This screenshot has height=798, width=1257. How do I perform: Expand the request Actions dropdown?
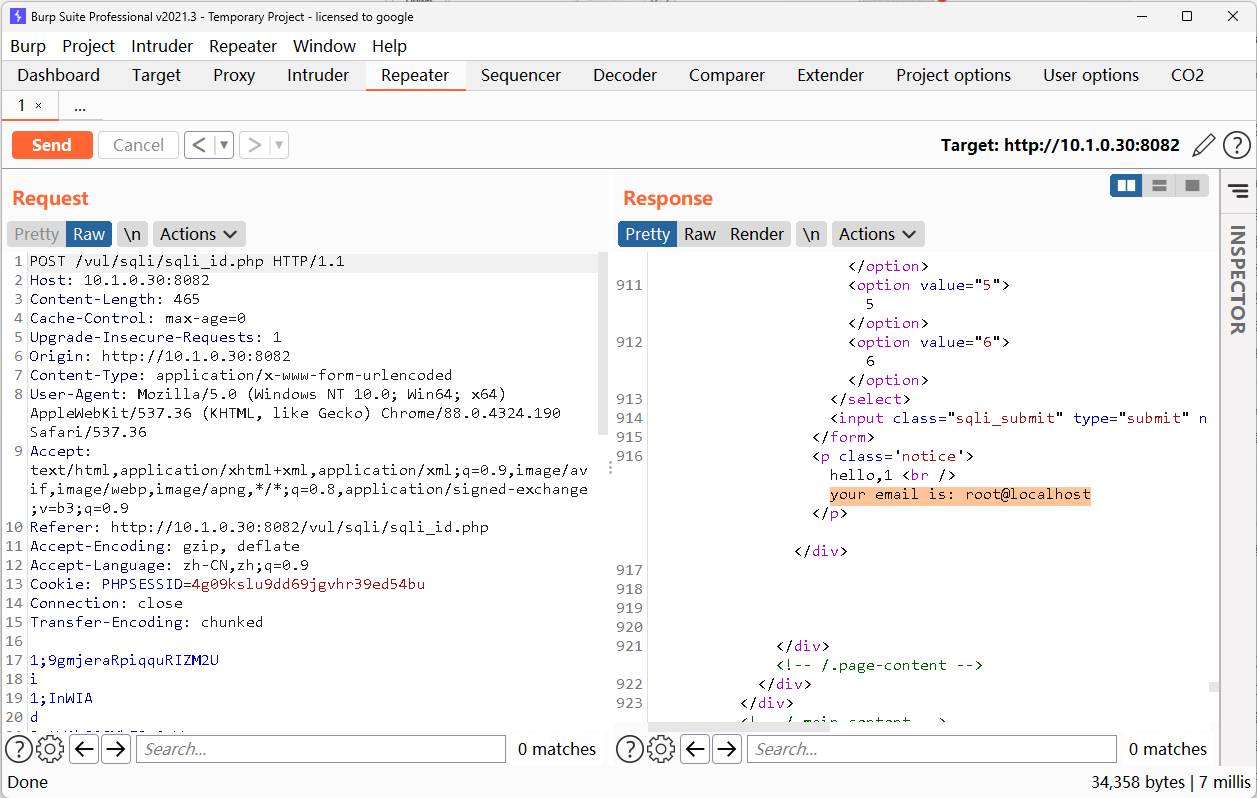pyautogui.click(x=198, y=234)
